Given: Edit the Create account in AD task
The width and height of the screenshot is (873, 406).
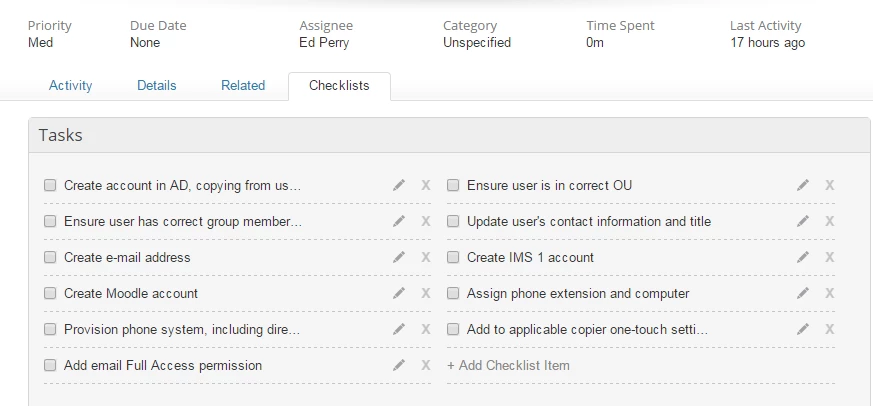Looking at the screenshot, I should tap(399, 185).
